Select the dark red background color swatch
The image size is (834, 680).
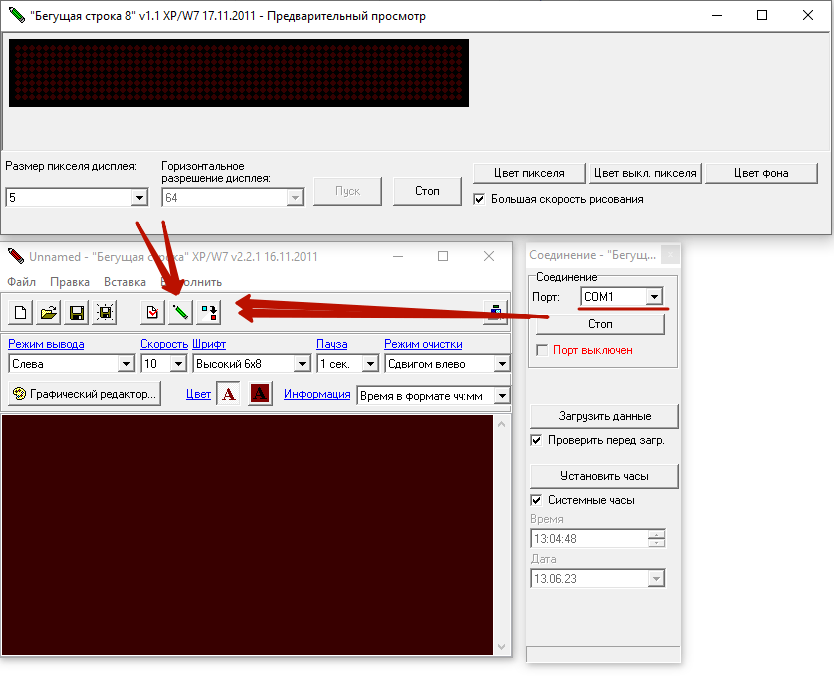[260, 394]
